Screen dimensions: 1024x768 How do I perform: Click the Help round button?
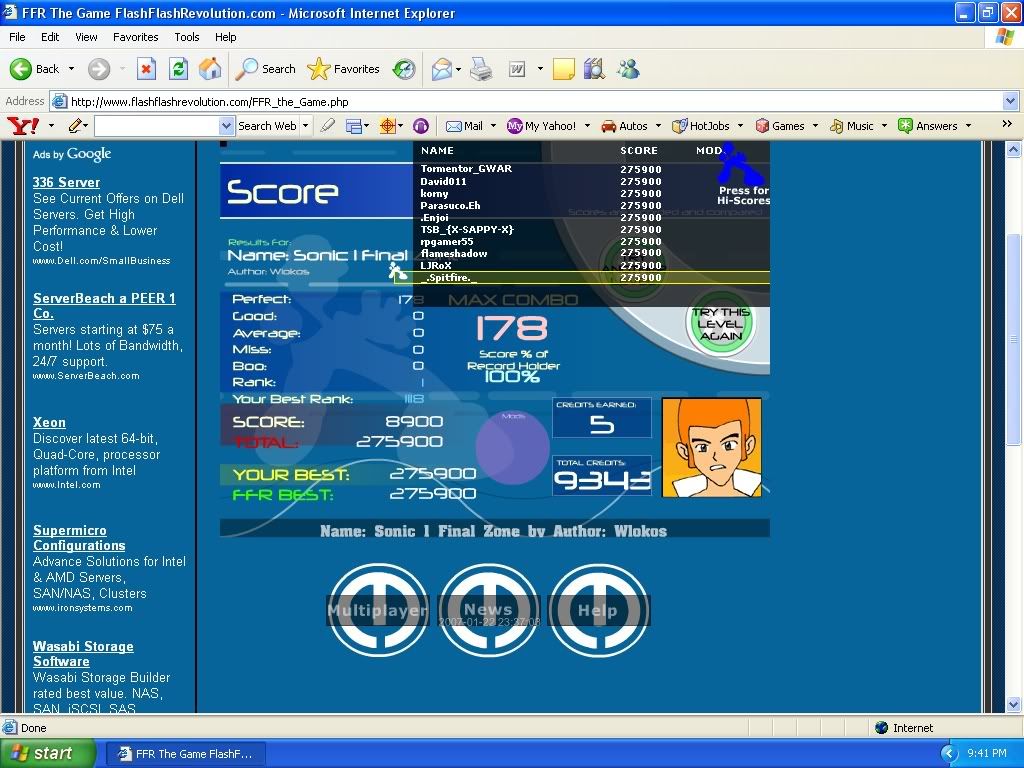tap(598, 610)
